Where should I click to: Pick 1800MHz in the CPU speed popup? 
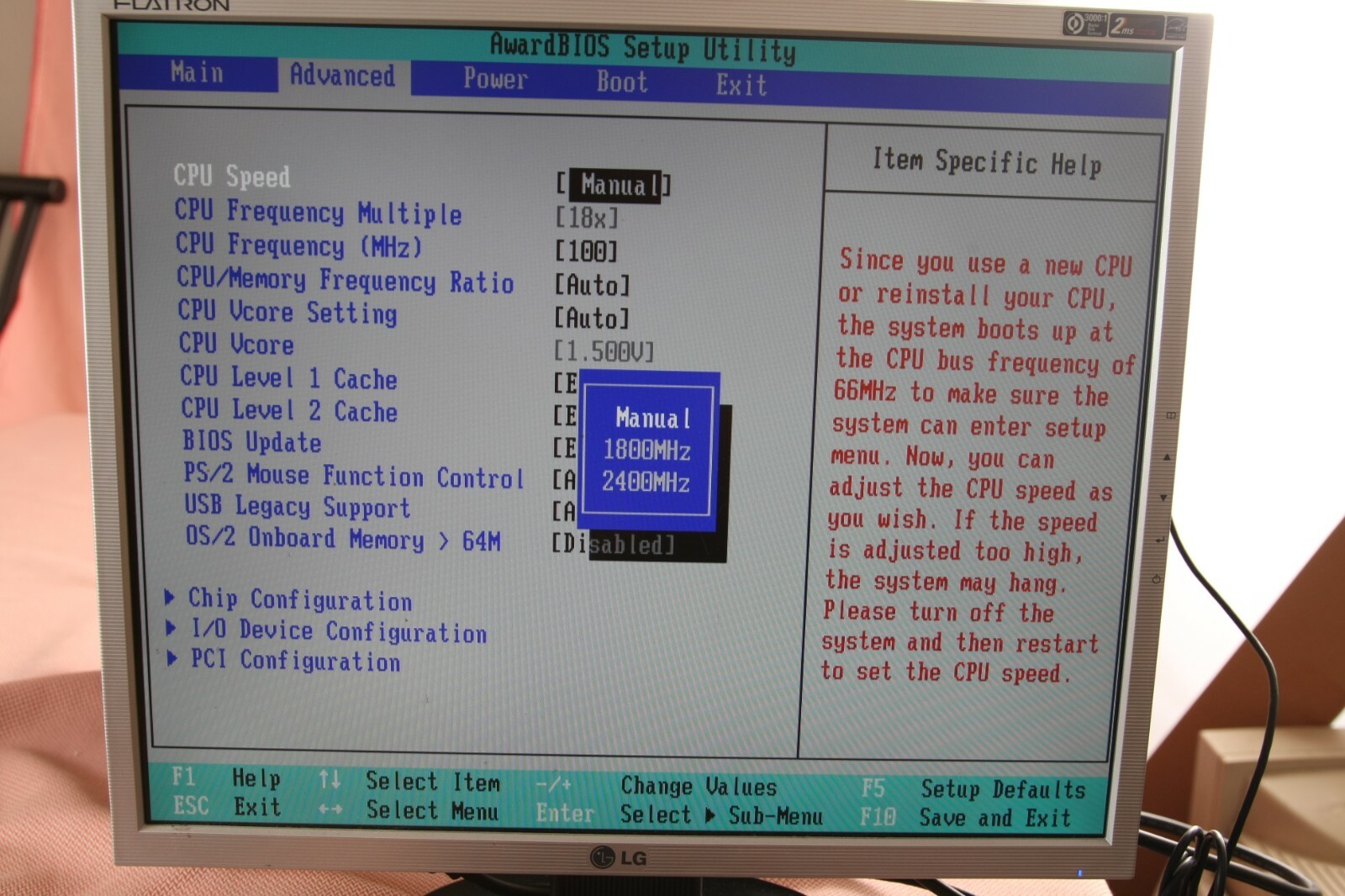click(647, 451)
